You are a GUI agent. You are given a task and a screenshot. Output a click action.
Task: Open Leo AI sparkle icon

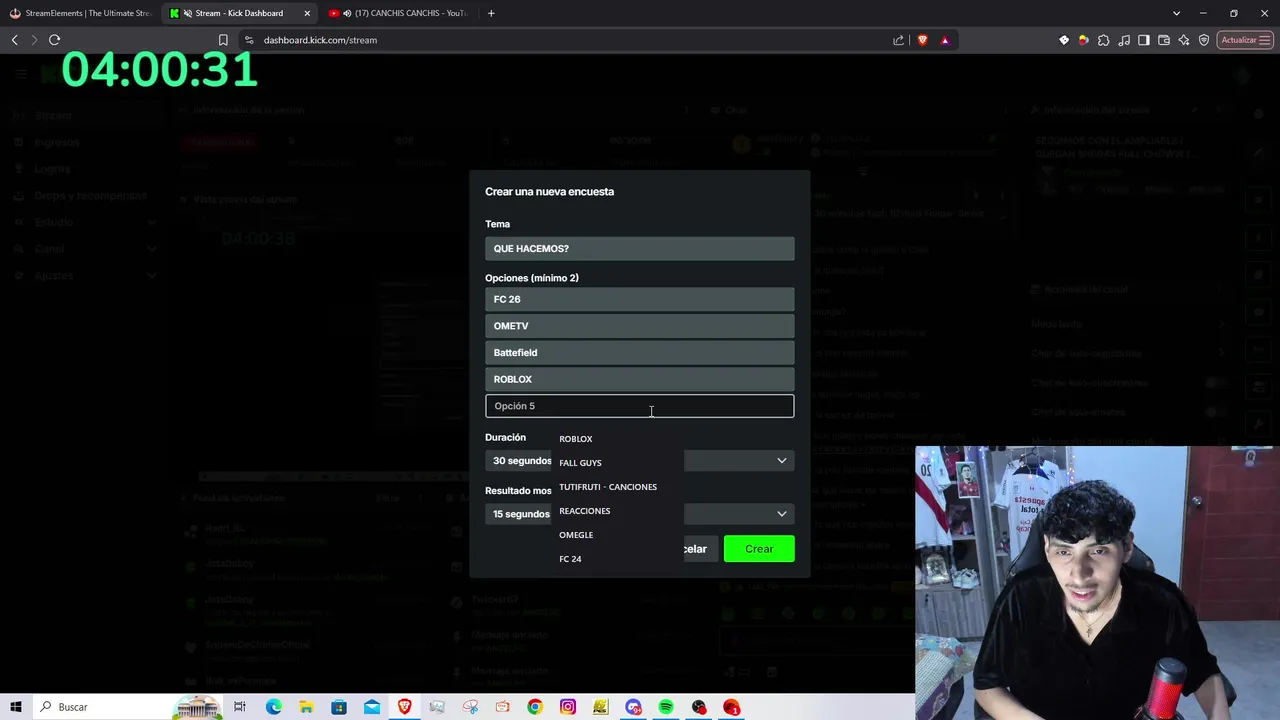(1184, 40)
